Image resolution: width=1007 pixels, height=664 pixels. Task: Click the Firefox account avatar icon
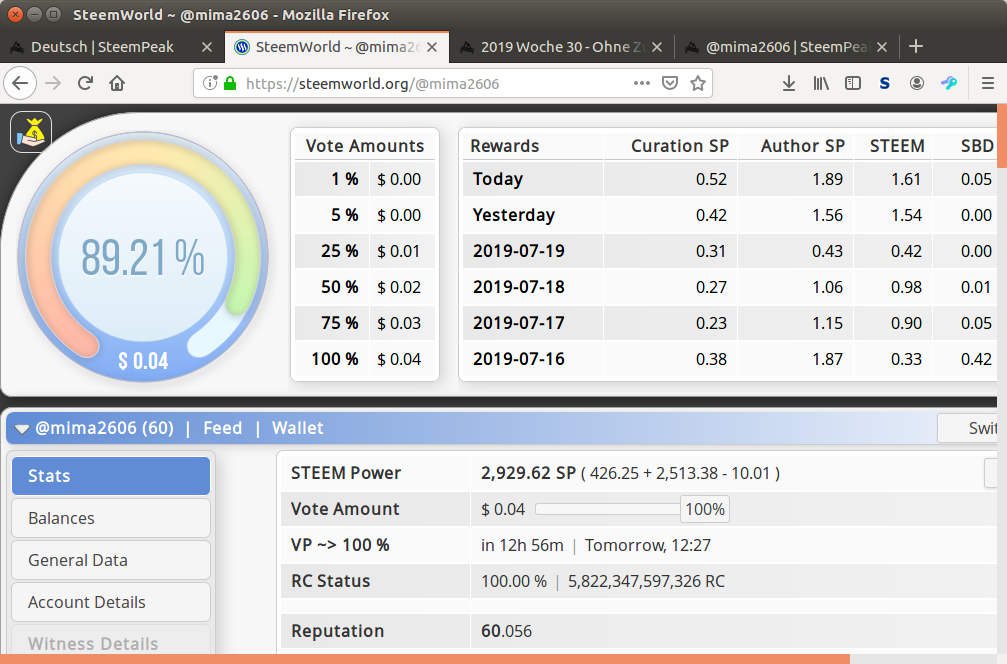coord(917,84)
